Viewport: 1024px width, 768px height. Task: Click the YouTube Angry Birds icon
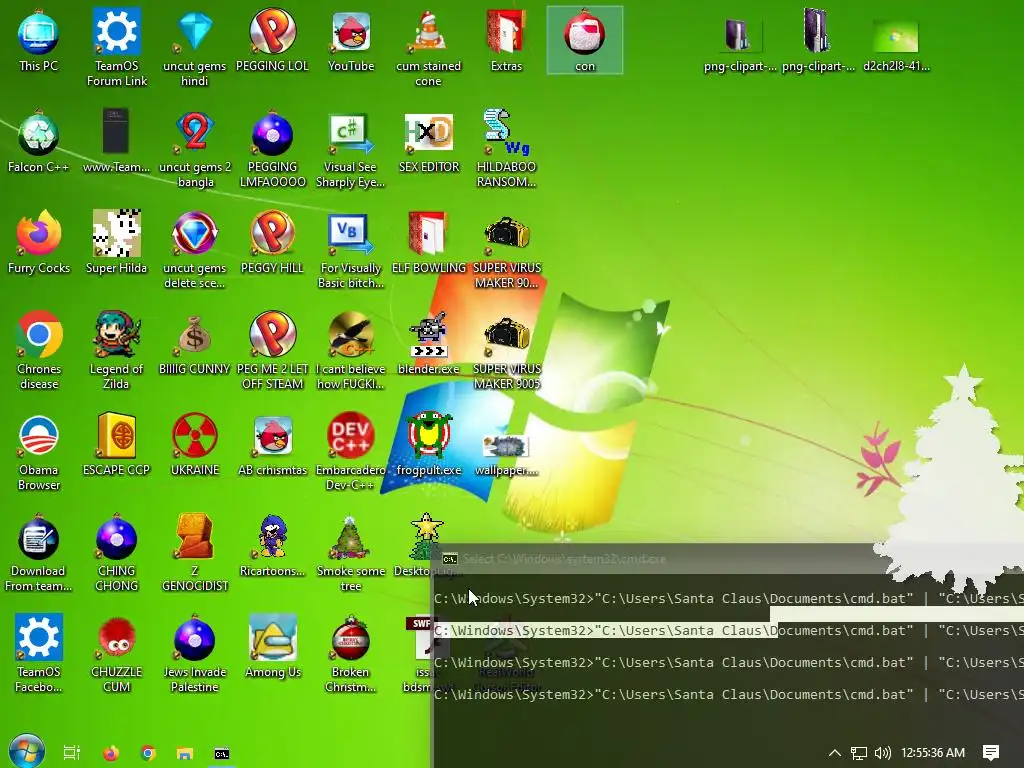(x=351, y=33)
